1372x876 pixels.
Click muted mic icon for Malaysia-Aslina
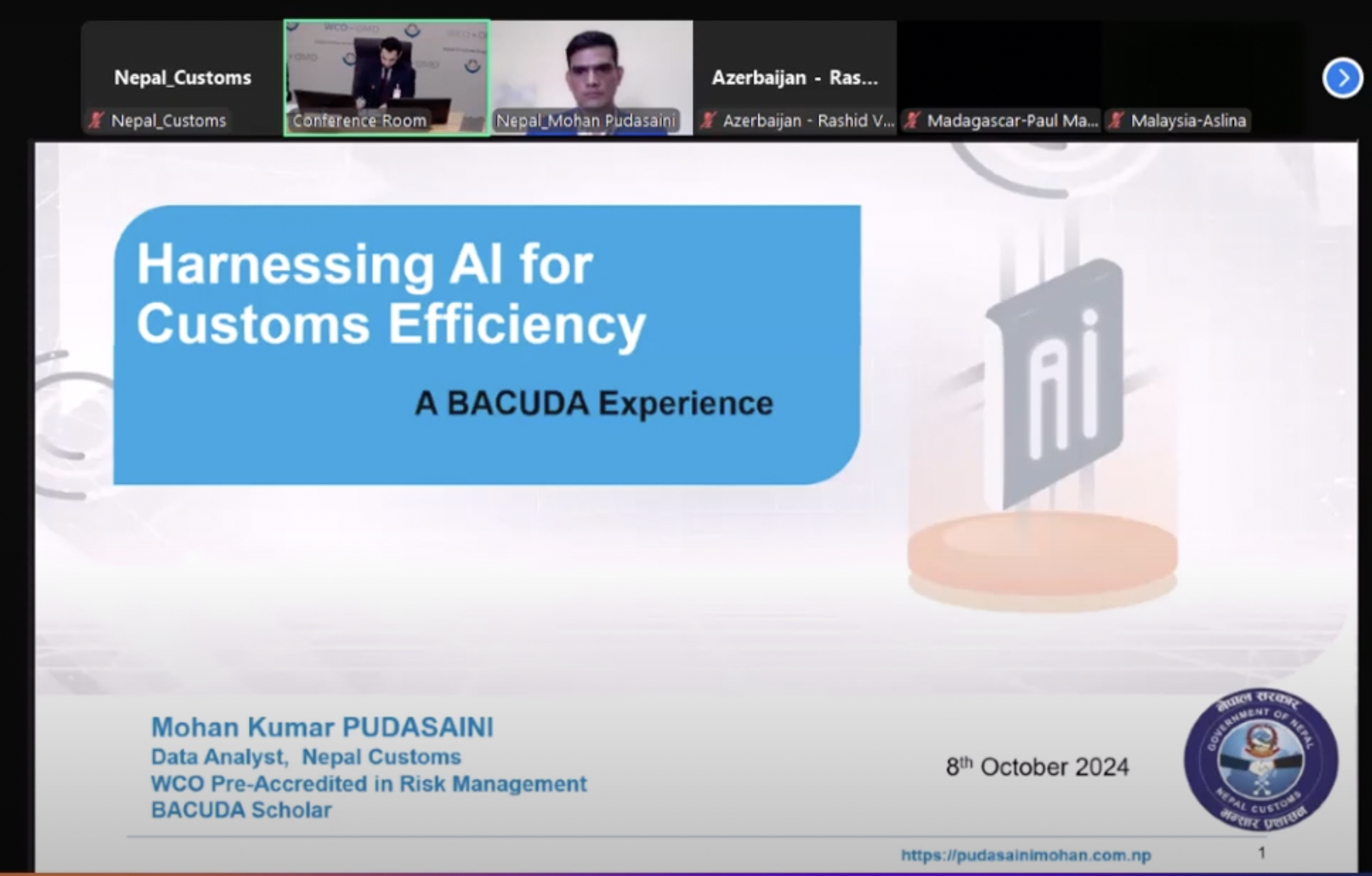(x=1116, y=120)
